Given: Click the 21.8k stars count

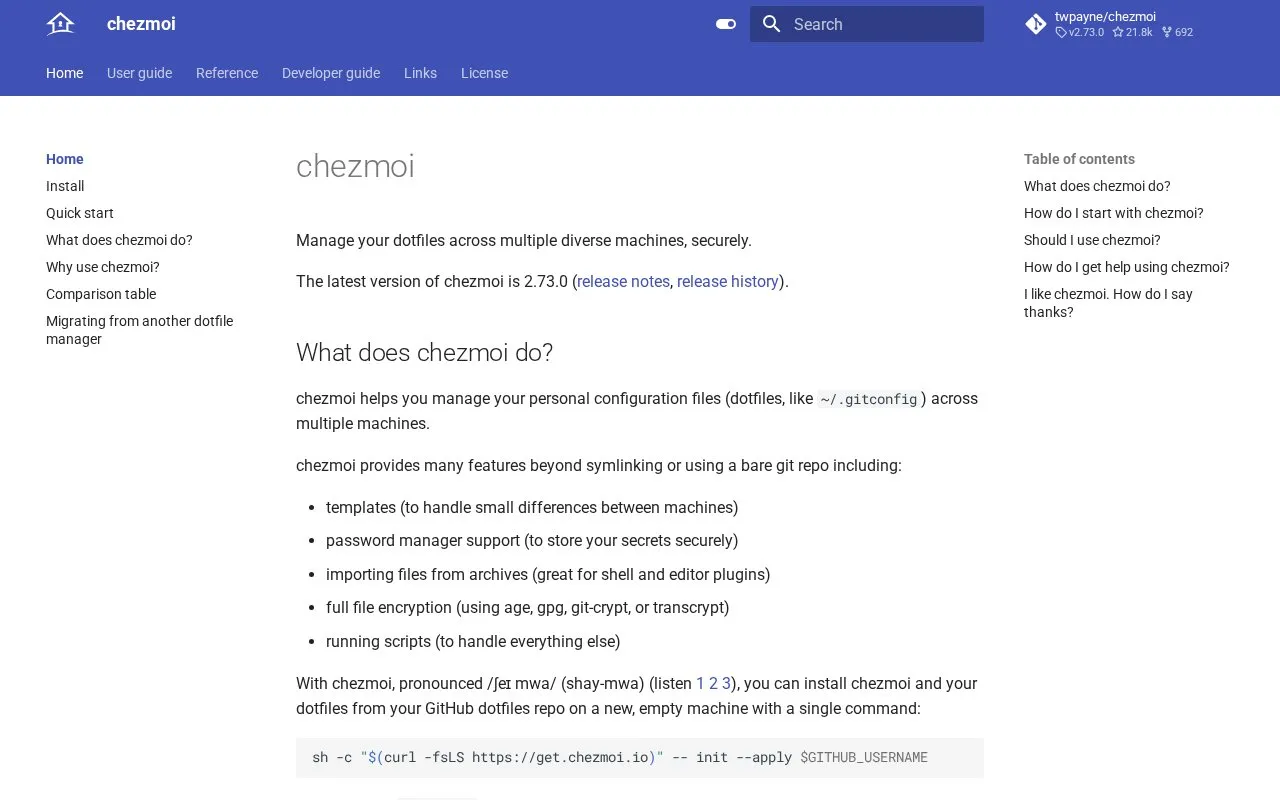Looking at the screenshot, I should [1132, 32].
